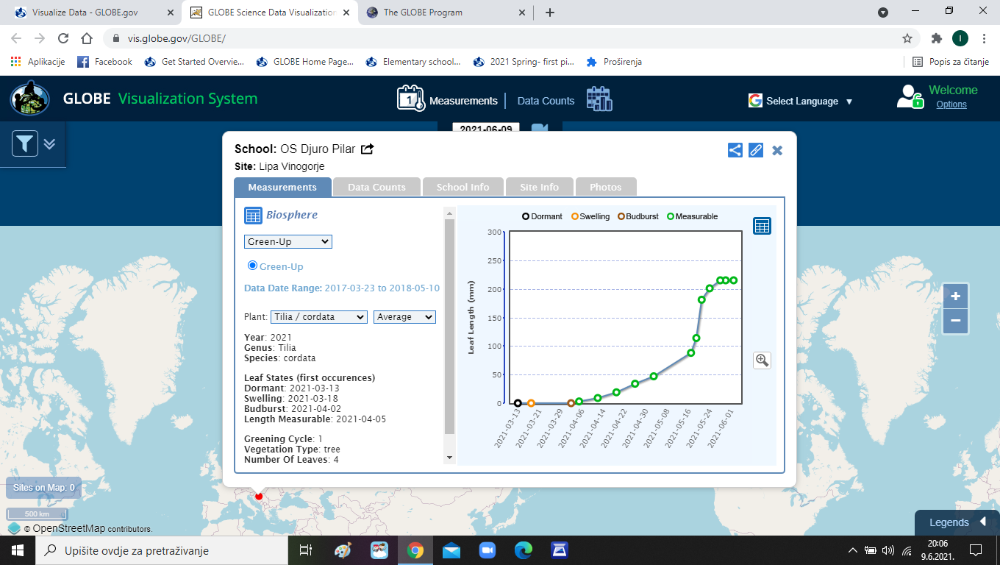Screen dimensions: 1000x565
Task: Click the share icon in popup
Action: click(735, 150)
